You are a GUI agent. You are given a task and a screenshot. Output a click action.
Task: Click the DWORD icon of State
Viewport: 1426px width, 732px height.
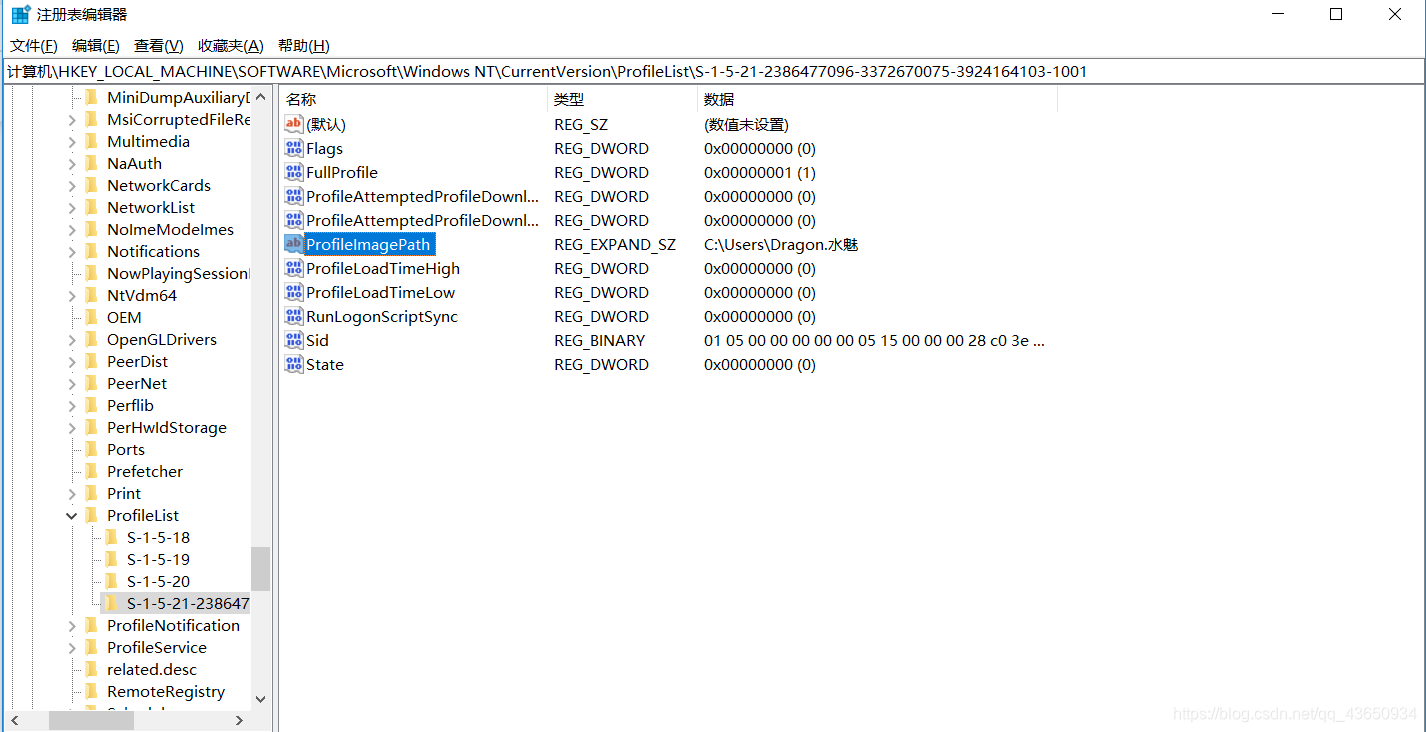(294, 364)
